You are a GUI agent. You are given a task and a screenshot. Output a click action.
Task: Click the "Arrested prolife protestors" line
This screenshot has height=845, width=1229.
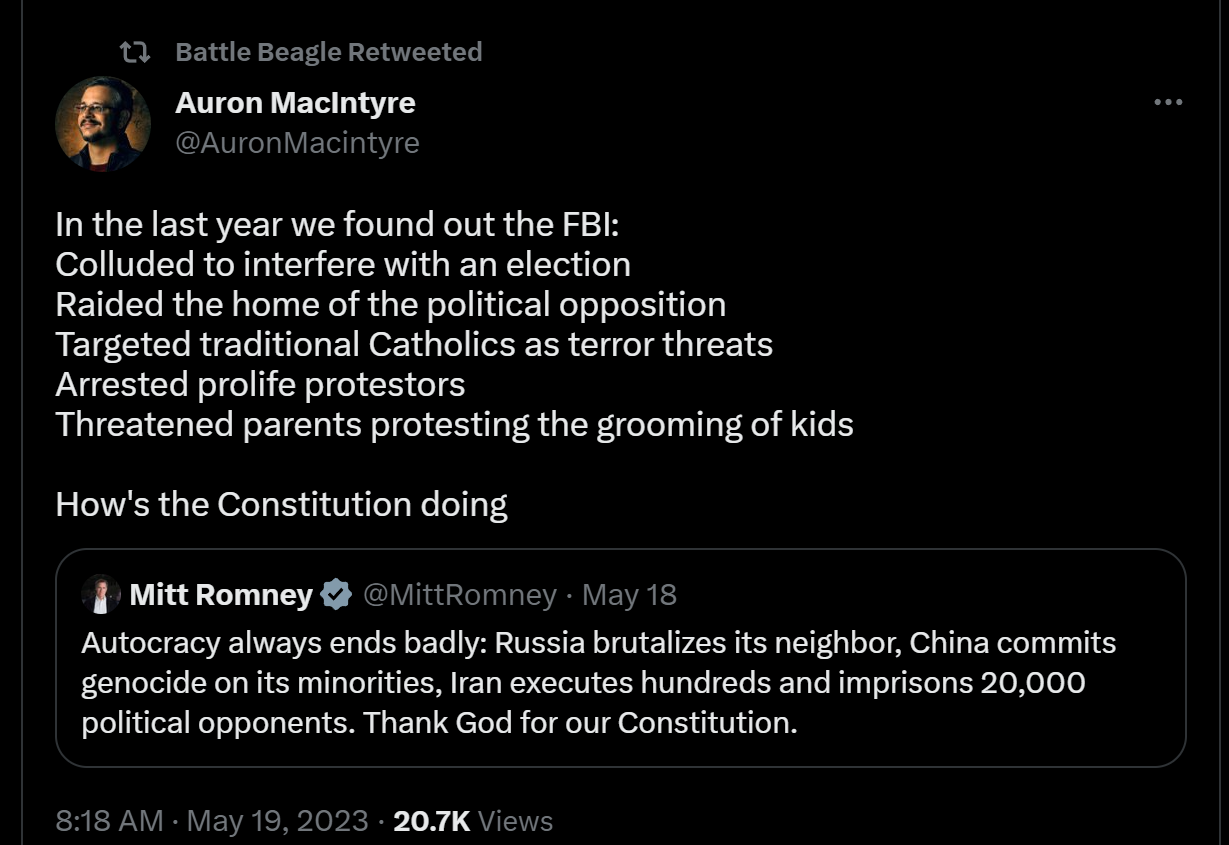point(260,384)
